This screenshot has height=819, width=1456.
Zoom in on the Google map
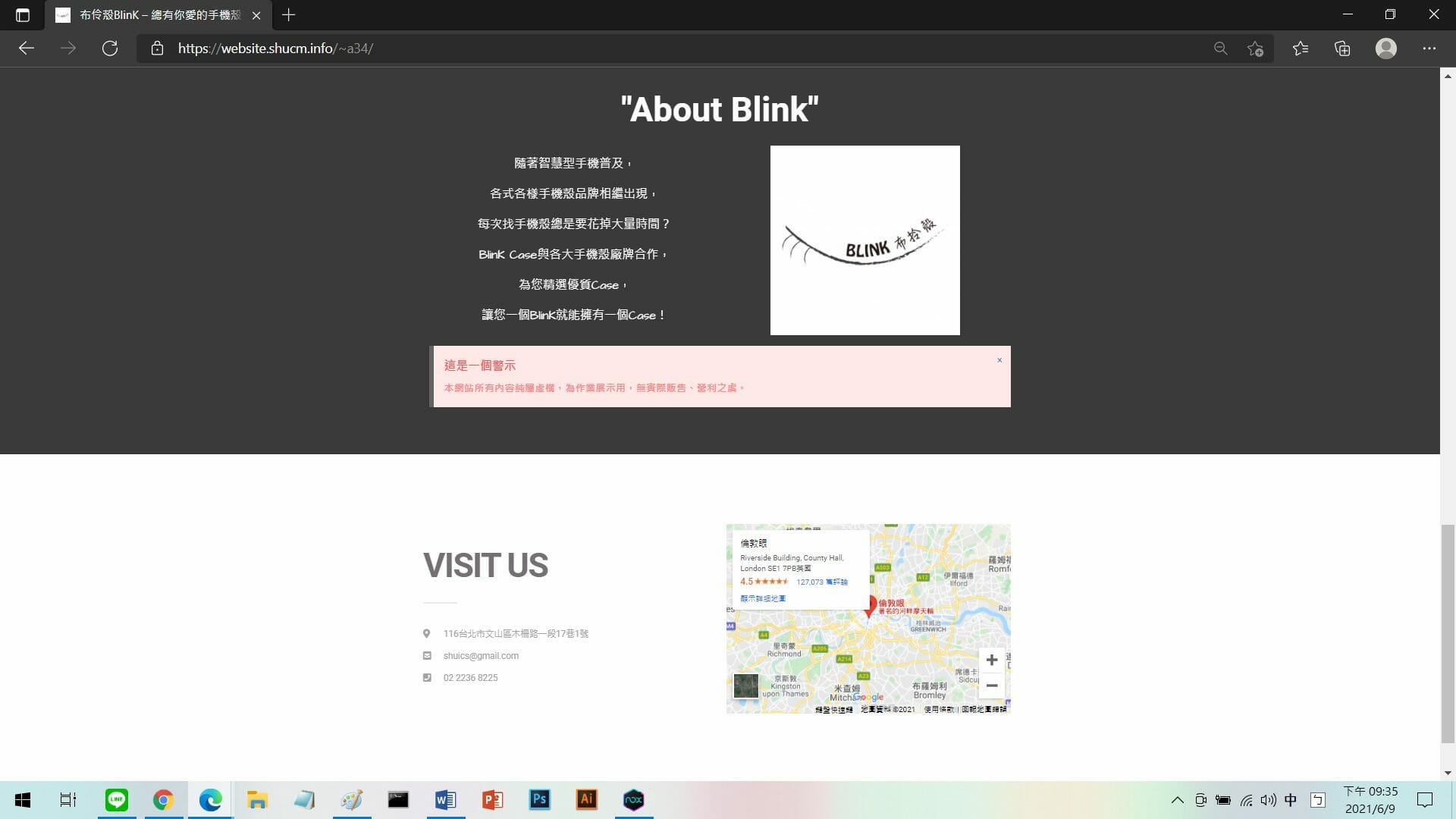tap(991, 660)
